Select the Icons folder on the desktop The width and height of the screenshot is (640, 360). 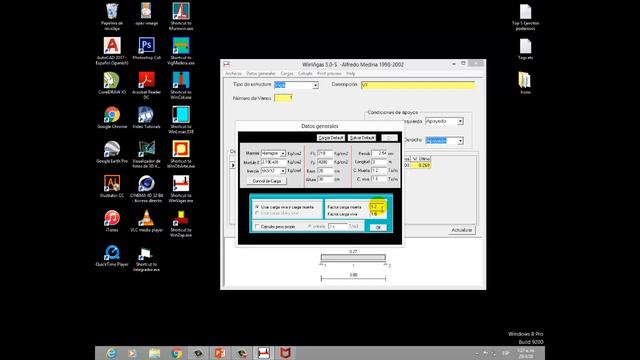click(x=525, y=83)
